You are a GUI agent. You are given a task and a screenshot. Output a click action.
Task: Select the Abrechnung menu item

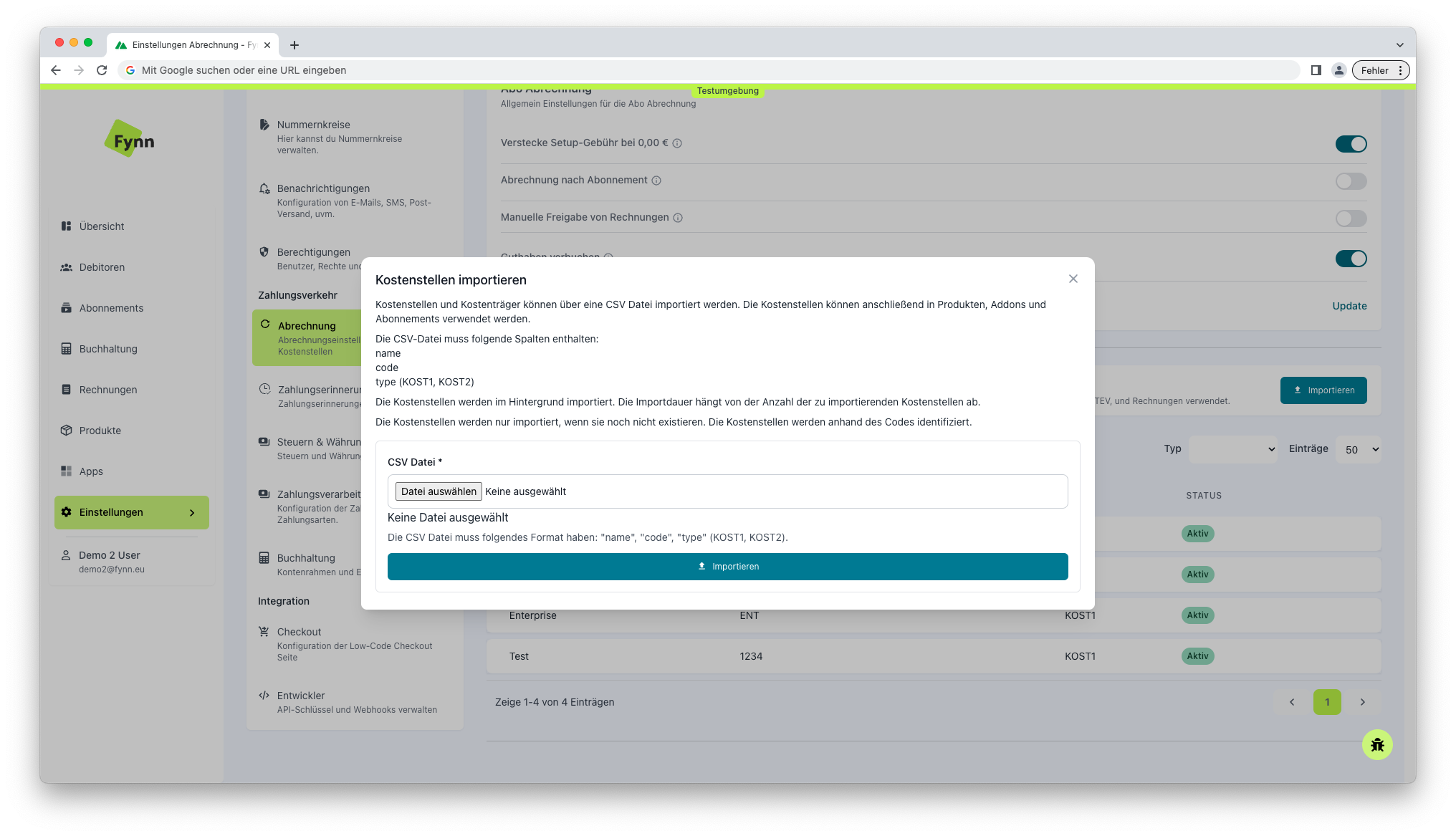(x=307, y=325)
